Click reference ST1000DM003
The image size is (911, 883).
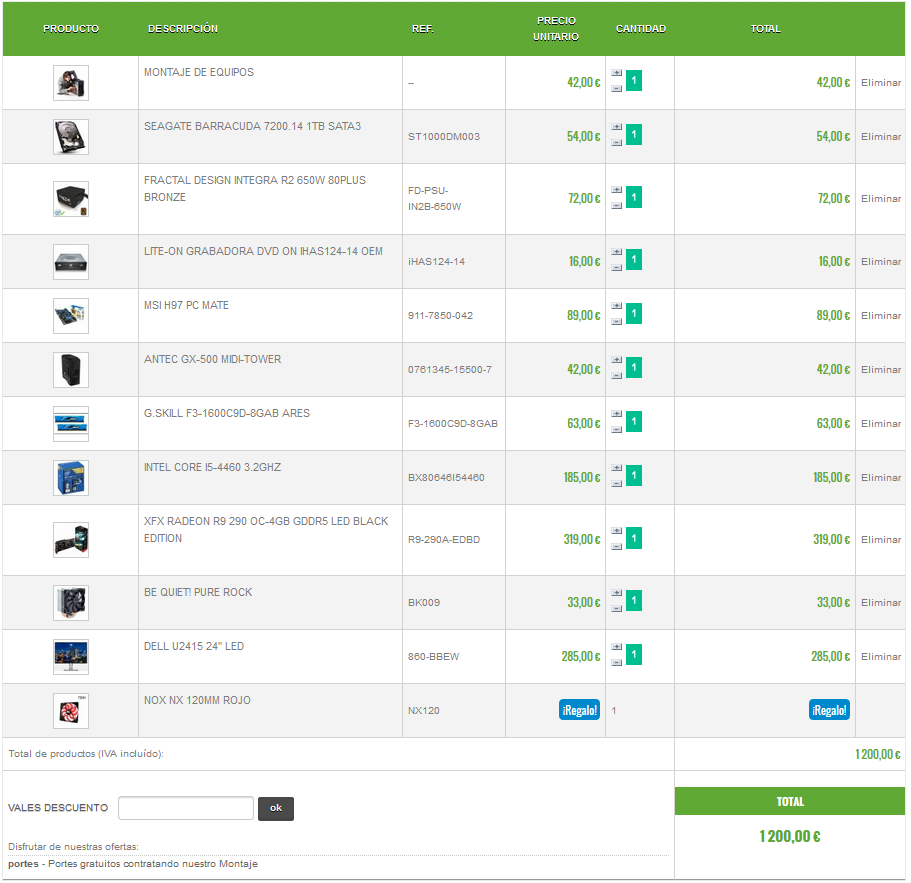[444, 137]
